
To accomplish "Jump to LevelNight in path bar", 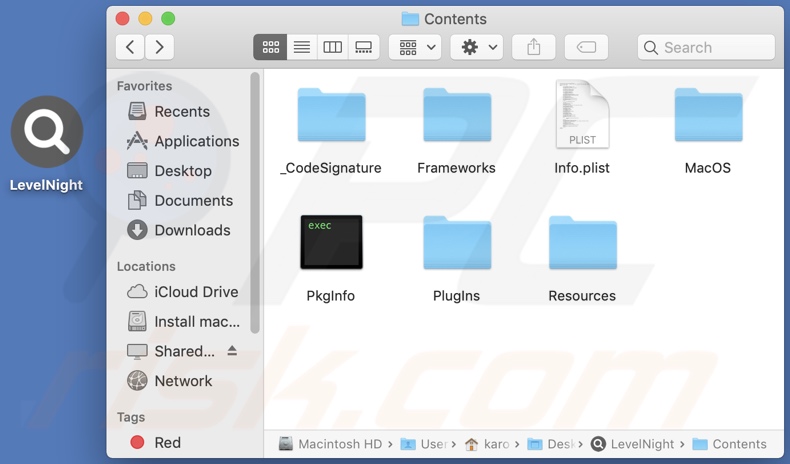I will (632, 444).
